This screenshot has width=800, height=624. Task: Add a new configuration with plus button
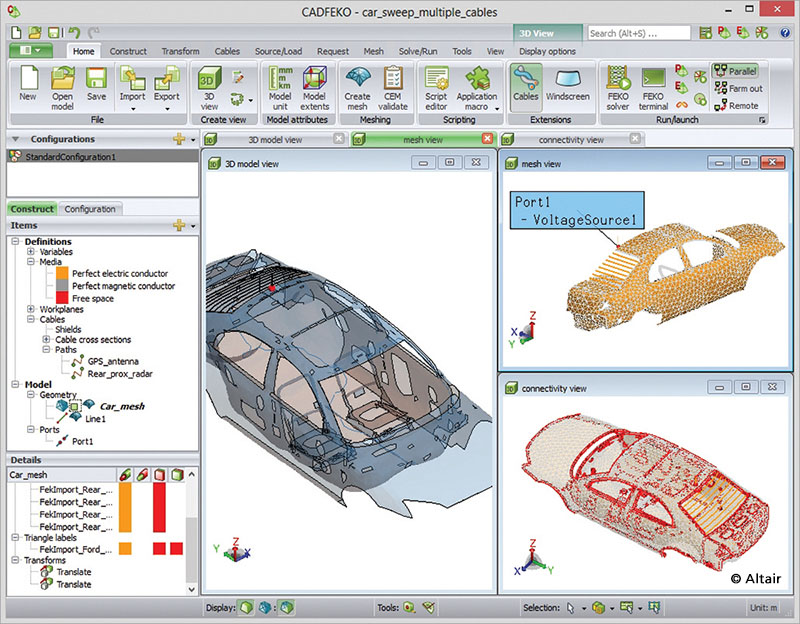(179, 139)
